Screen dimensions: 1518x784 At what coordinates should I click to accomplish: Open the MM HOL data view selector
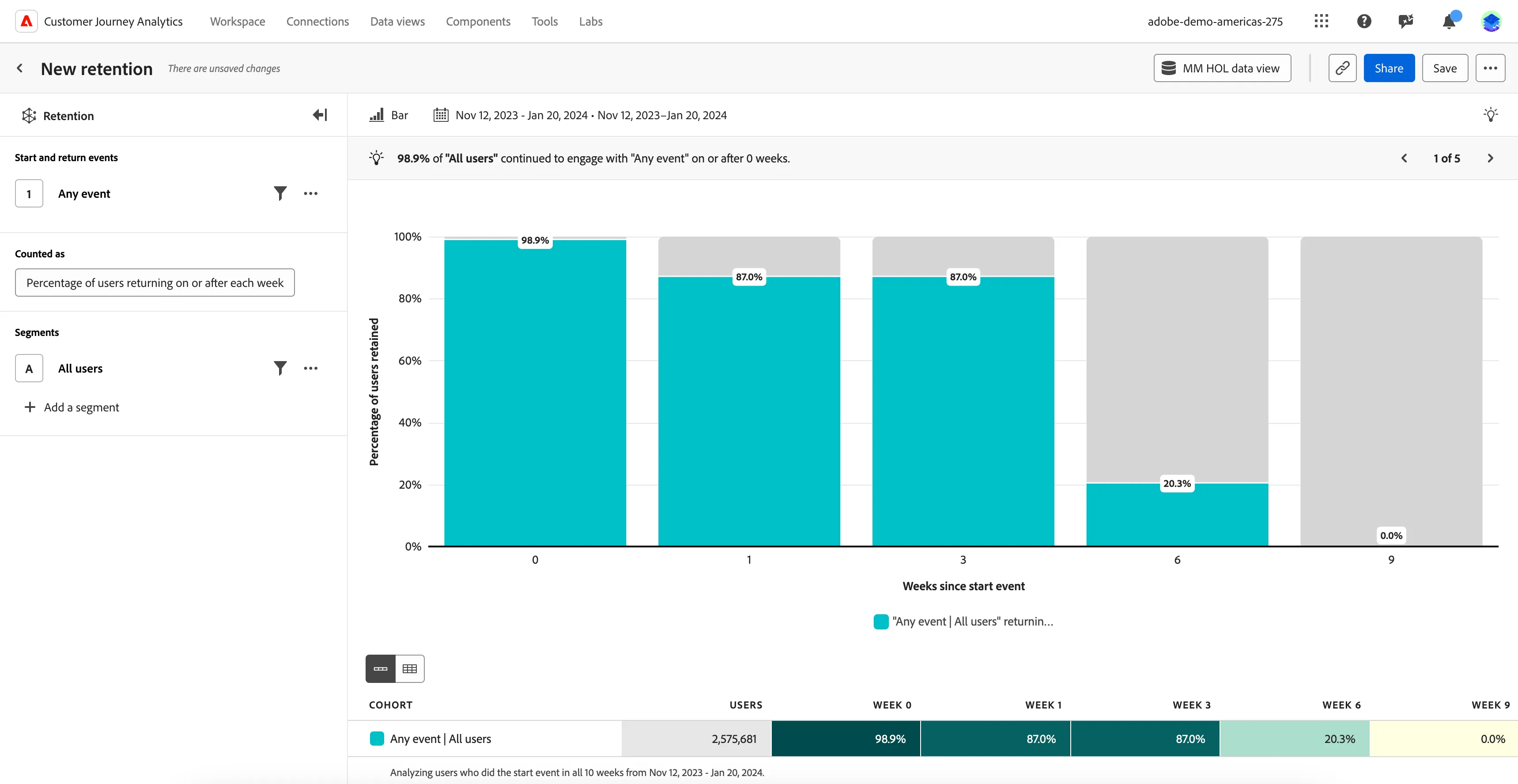point(1222,68)
